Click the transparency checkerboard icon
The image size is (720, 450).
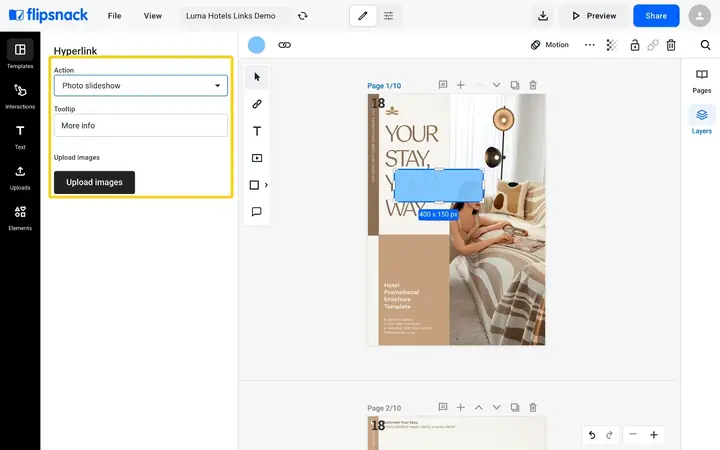pos(612,45)
